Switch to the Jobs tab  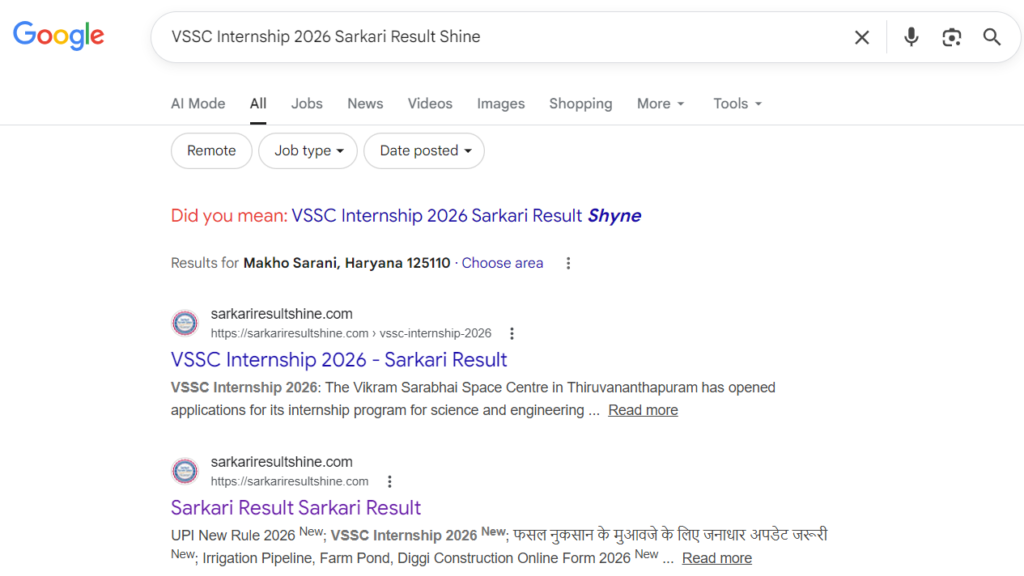pos(307,104)
